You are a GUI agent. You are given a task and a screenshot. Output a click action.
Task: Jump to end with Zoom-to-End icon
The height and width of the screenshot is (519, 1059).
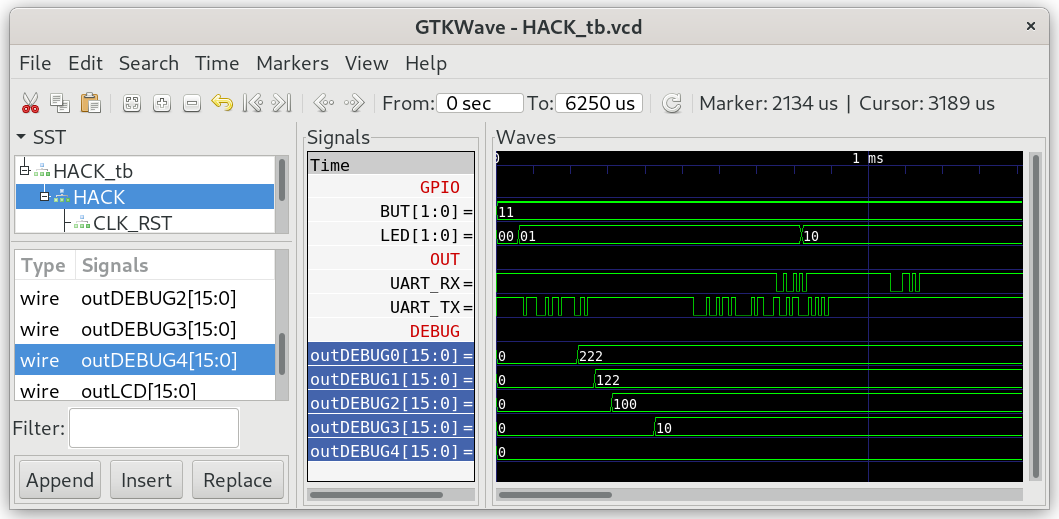click(281, 103)
